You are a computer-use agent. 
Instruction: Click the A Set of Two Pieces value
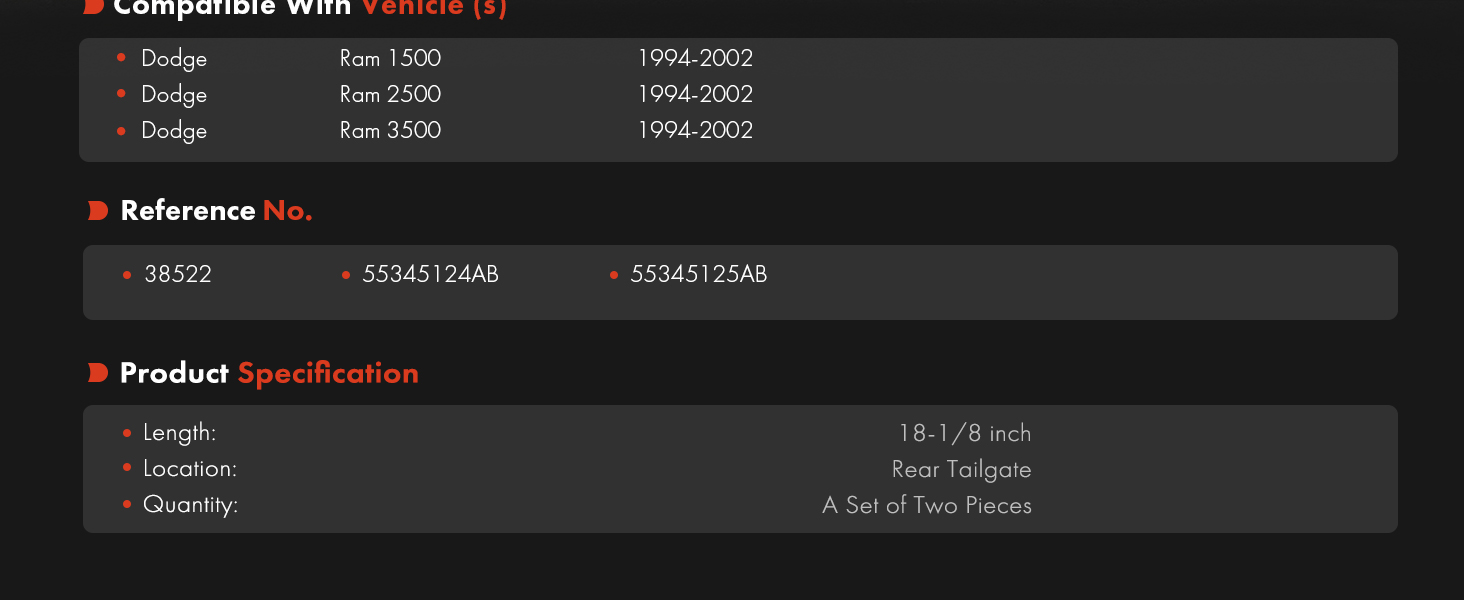pos(927,505)
